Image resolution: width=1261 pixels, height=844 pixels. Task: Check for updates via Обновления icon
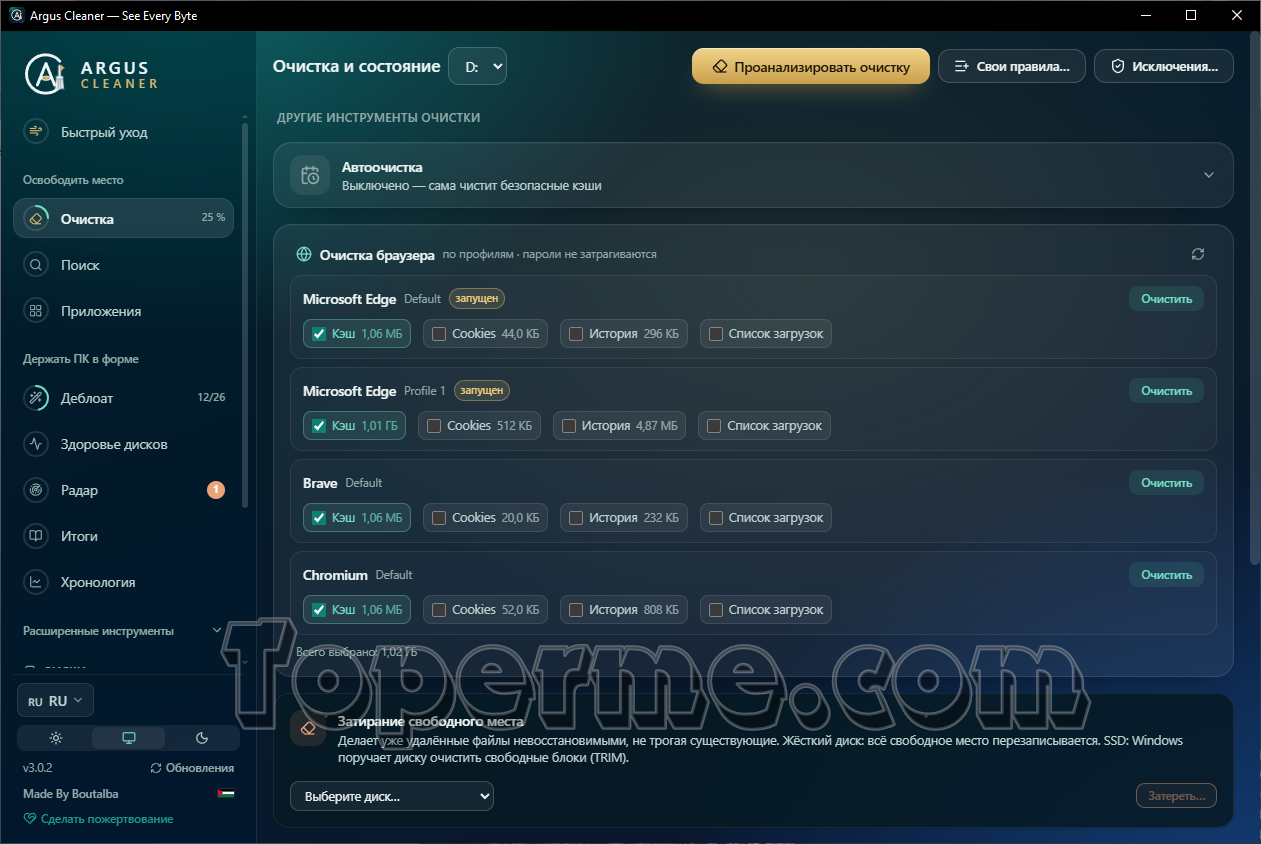[156, 768]
